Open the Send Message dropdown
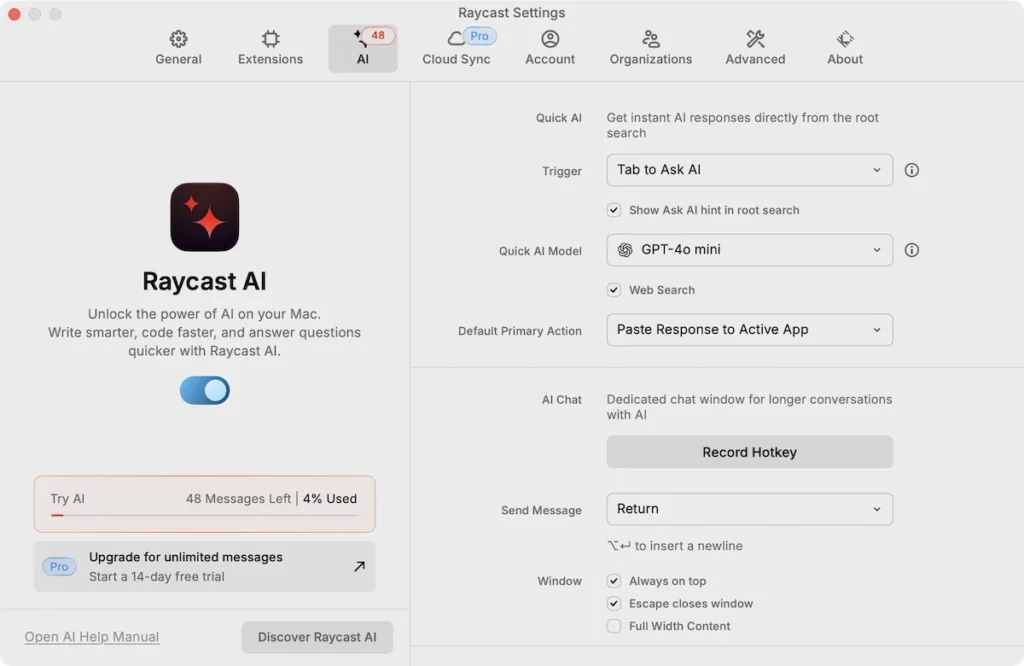The image size is (1024, 666). 750,509
